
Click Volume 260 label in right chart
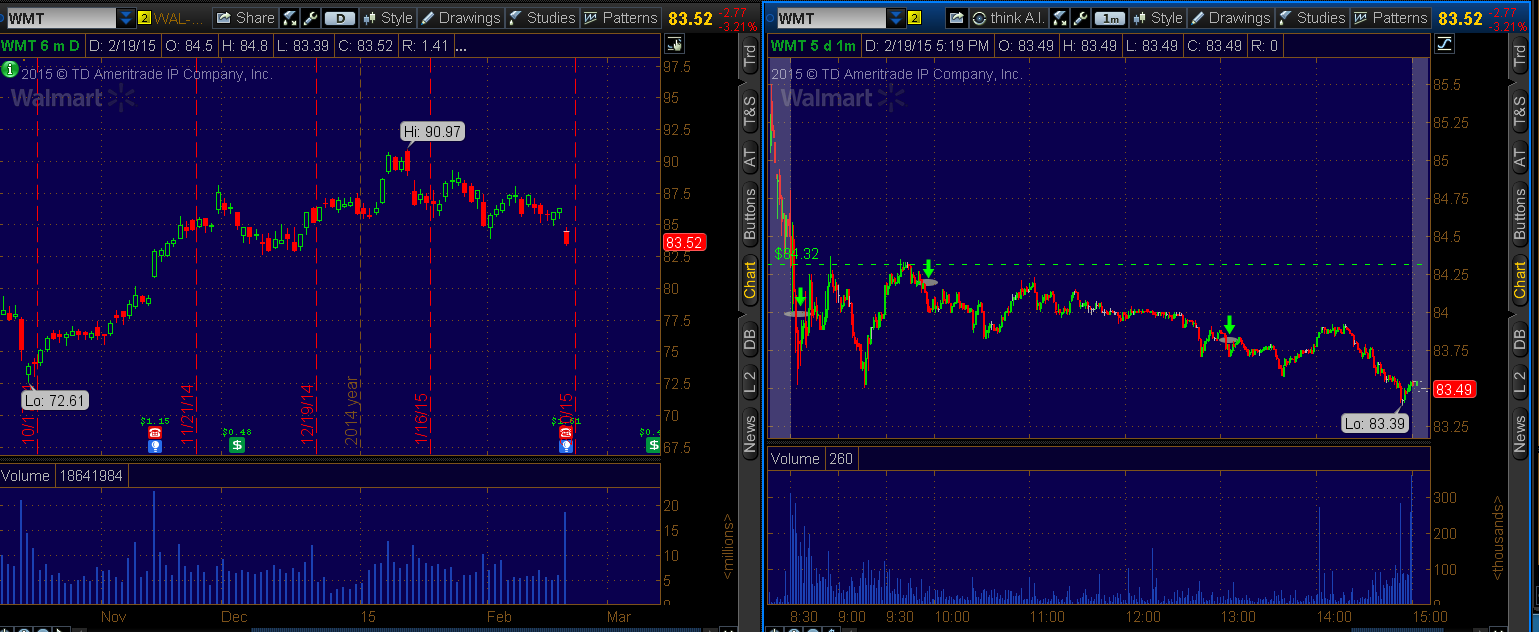[x=812, y=459]
